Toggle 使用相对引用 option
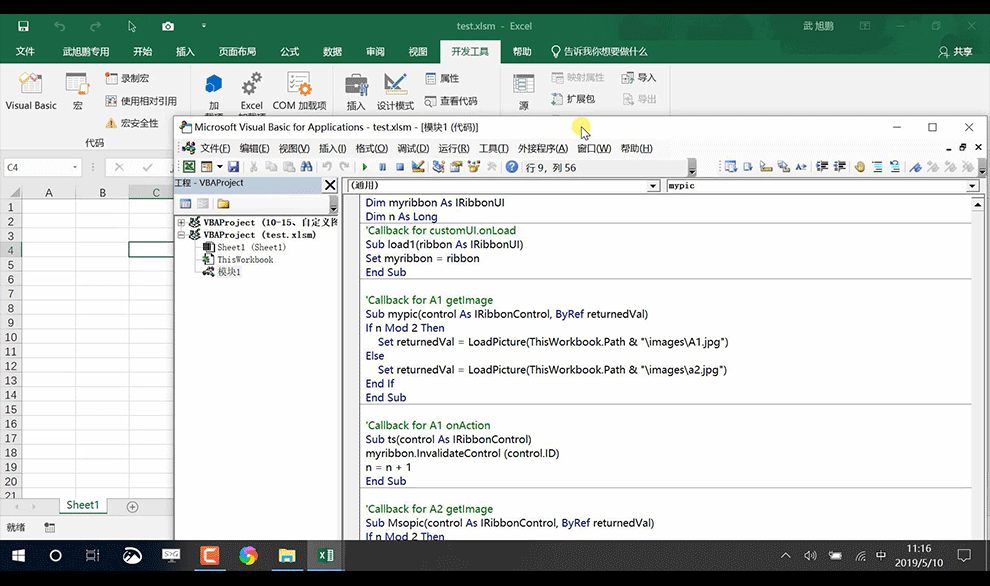 (x=141, y=101)
